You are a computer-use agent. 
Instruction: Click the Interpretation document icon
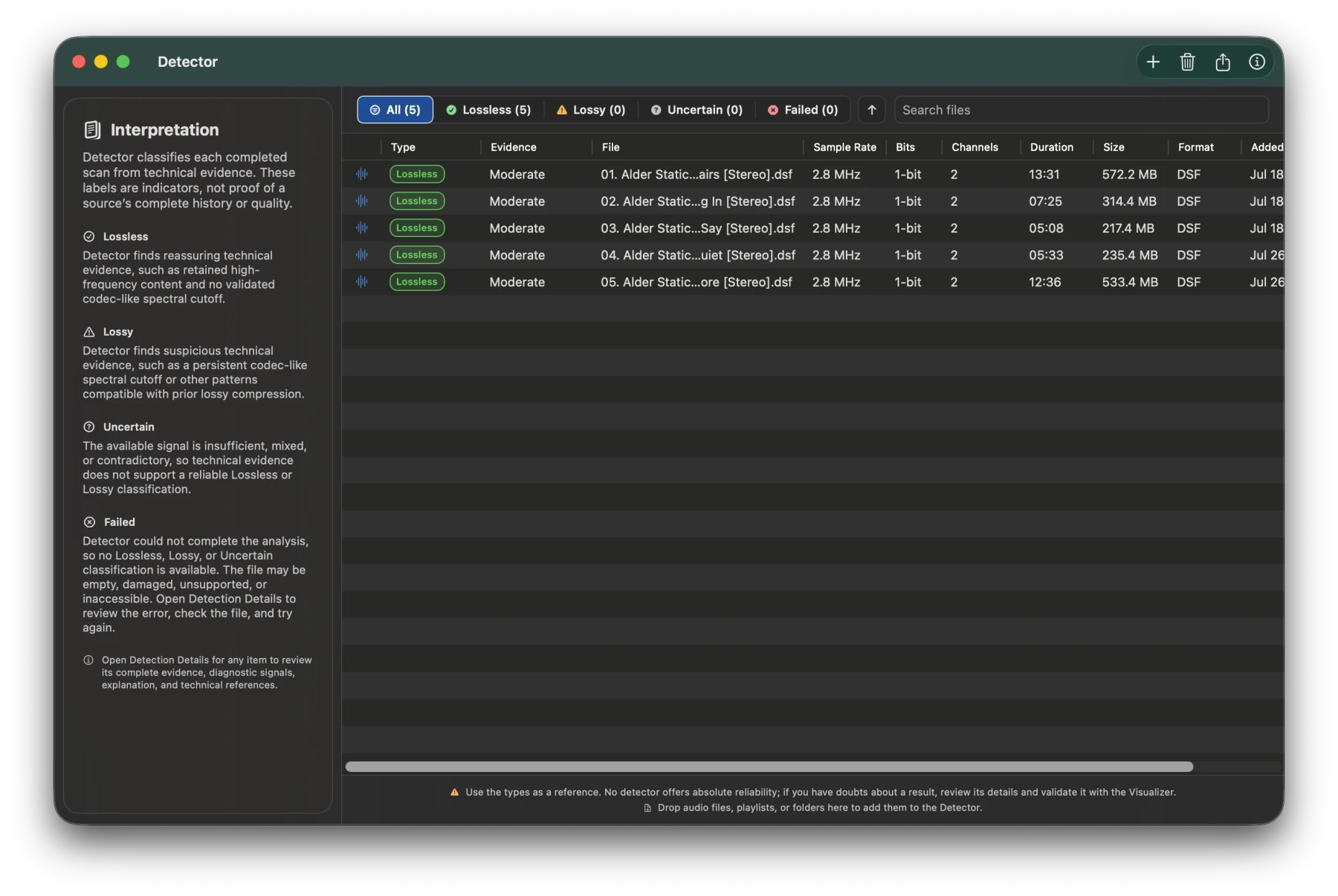[92, 130]
